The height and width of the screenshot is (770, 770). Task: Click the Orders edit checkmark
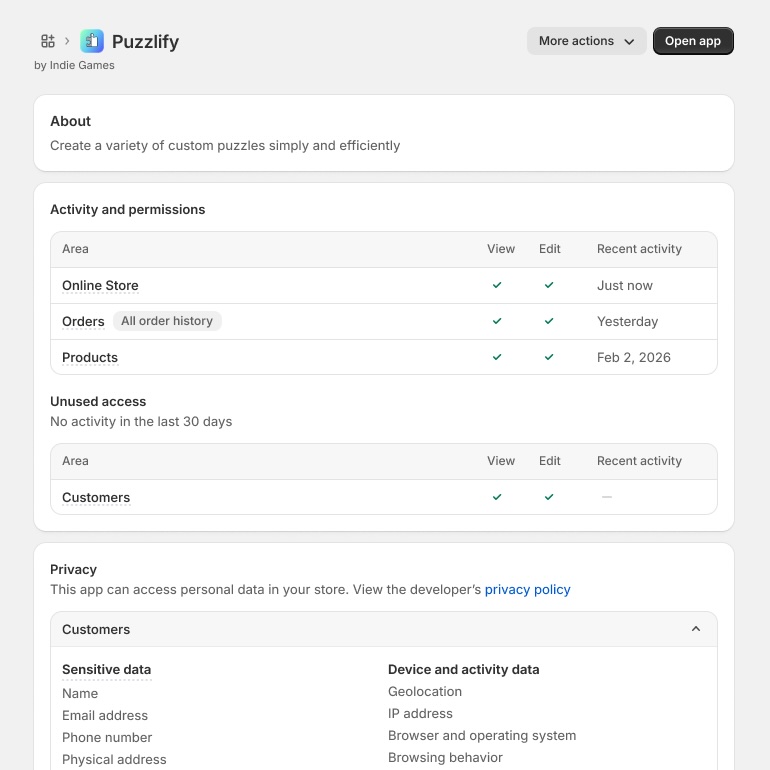pyautogui.click(x=549, y=321)
